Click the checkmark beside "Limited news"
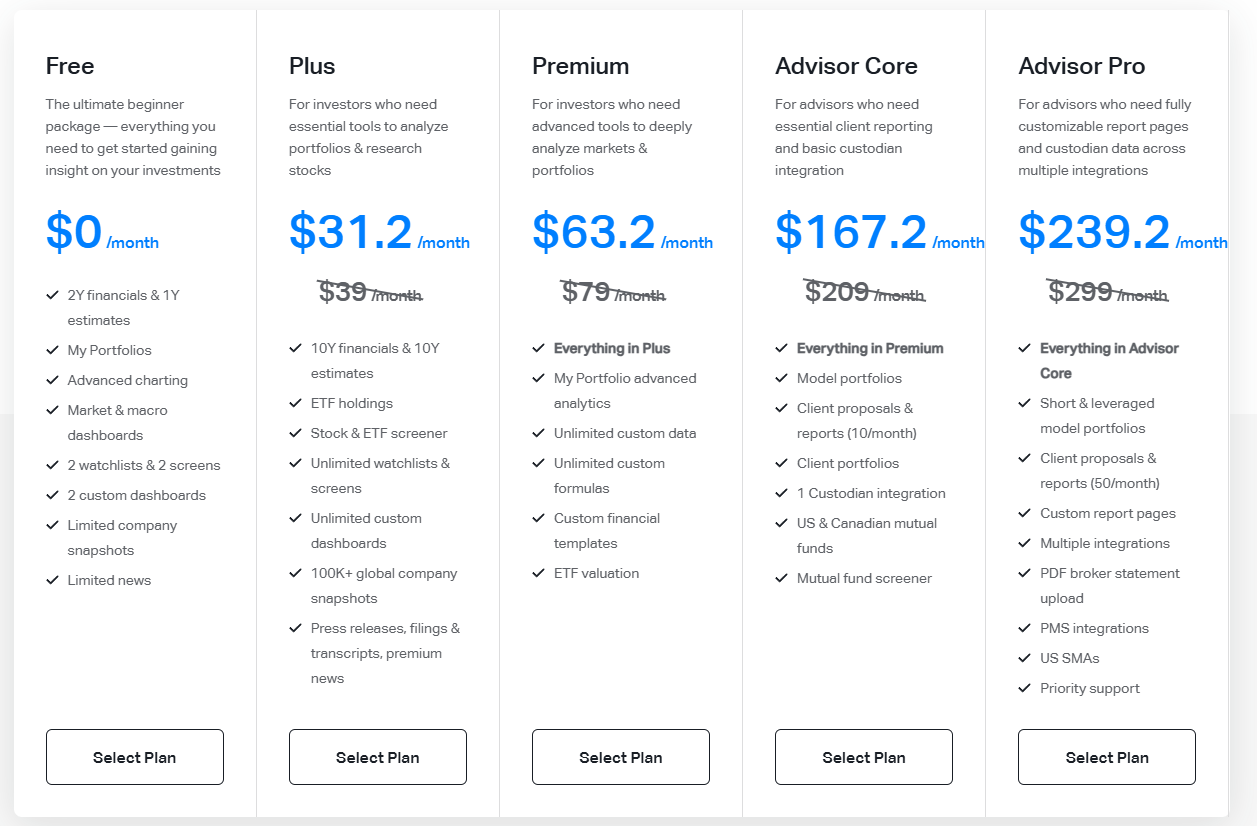Viewport: 1257px width, 826px height. point(52,580)
